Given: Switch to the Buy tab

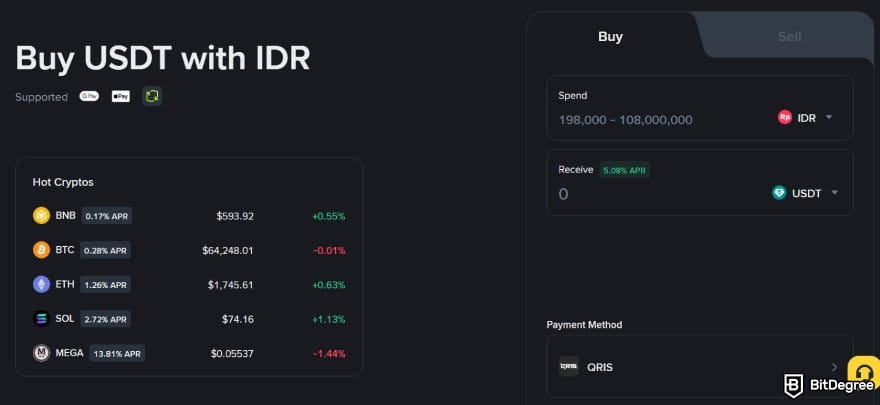Looking at the screenshot, I should tap(611, 36).
